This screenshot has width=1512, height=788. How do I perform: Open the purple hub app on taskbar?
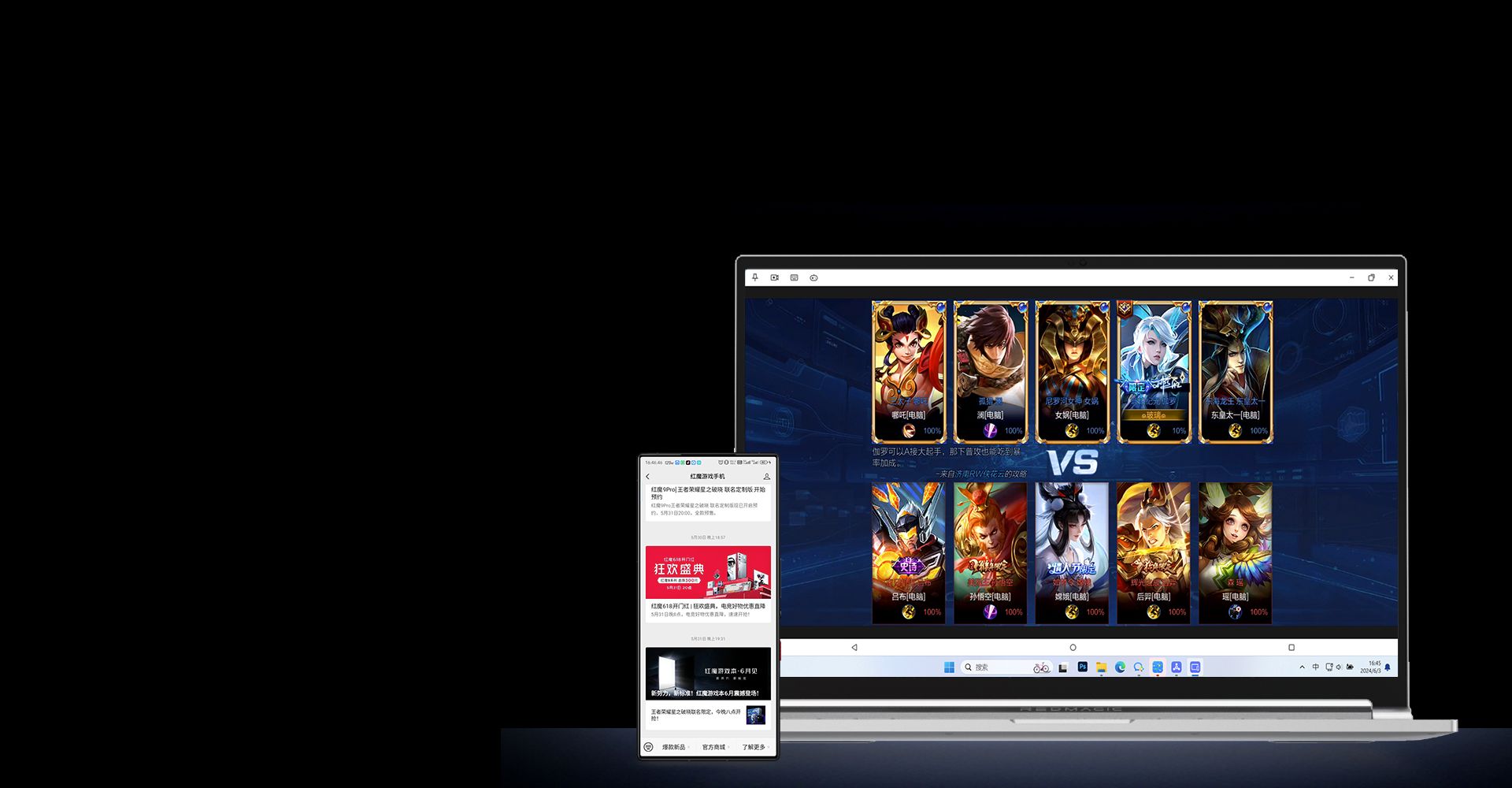1177,667
